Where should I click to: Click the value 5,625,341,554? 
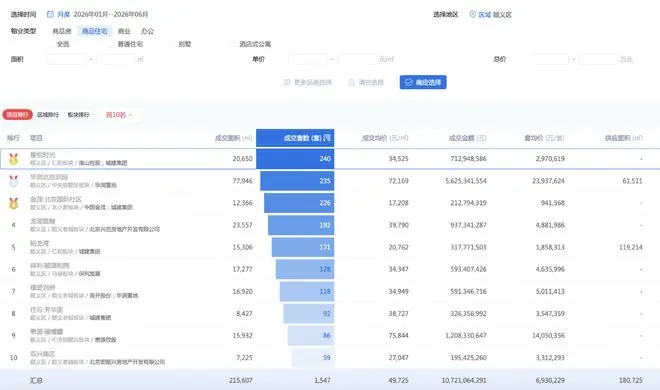coord(466,181)
